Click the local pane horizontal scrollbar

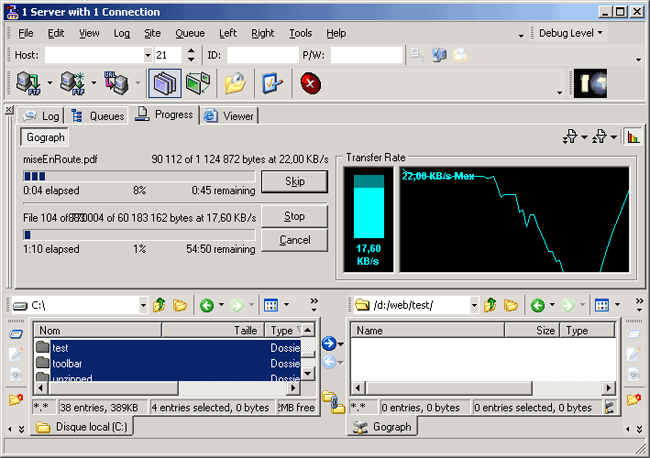pyautogui.click(x=167, y=388)
